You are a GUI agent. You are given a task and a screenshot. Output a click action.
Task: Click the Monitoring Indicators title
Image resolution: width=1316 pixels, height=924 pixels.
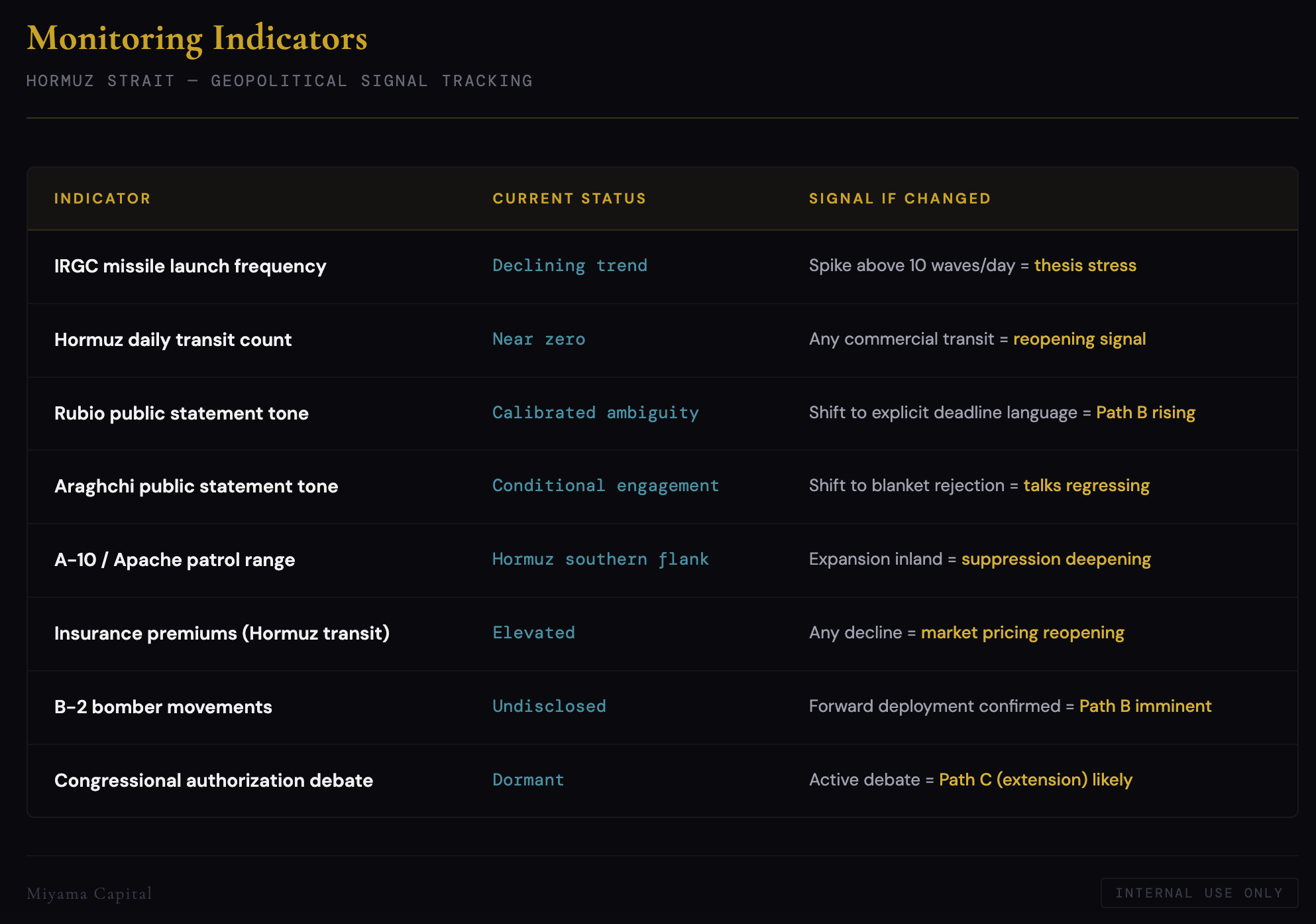pos(197,38)
